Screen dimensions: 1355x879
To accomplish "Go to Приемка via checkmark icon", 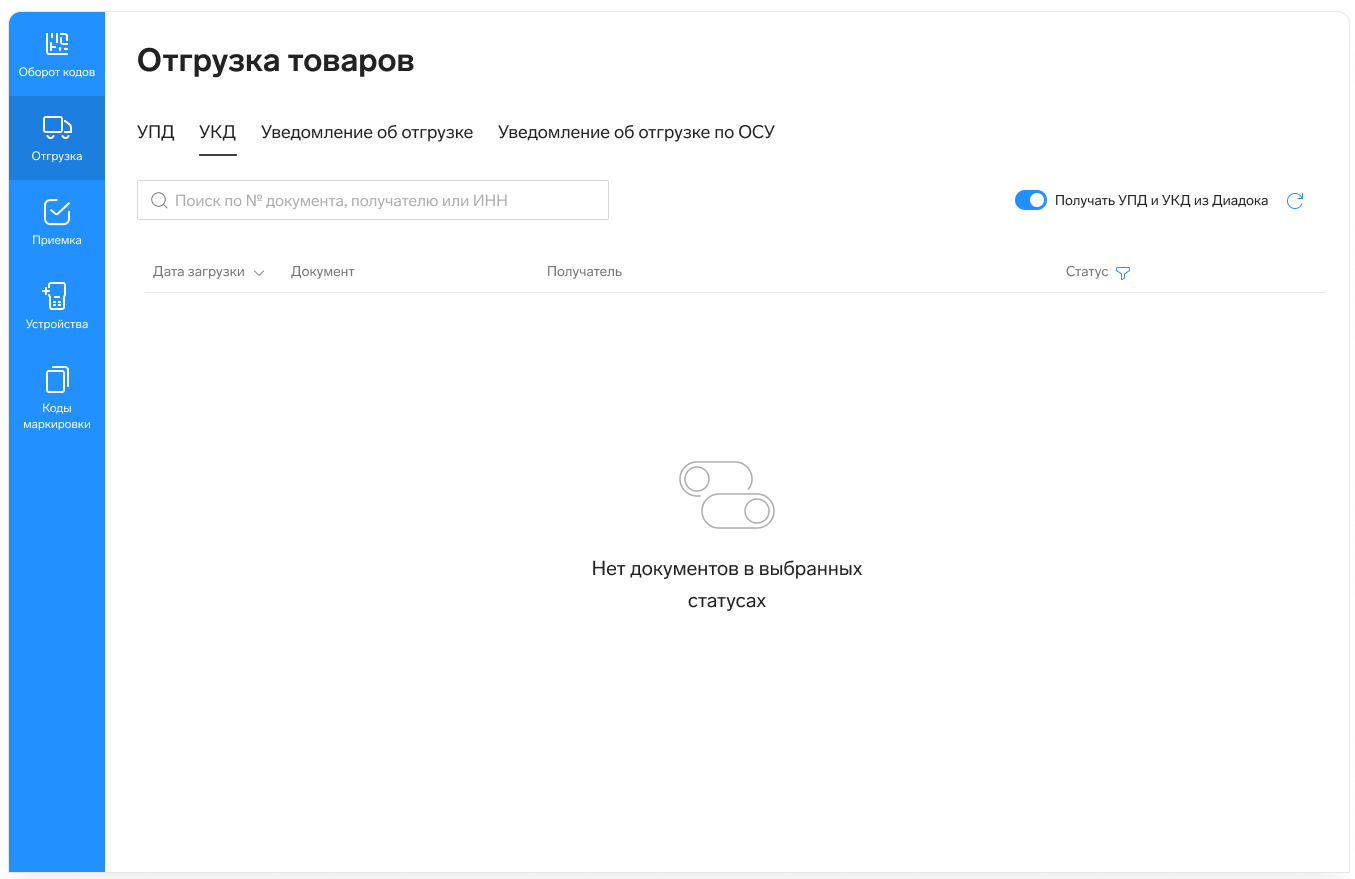I will click(x=57, y=212).
